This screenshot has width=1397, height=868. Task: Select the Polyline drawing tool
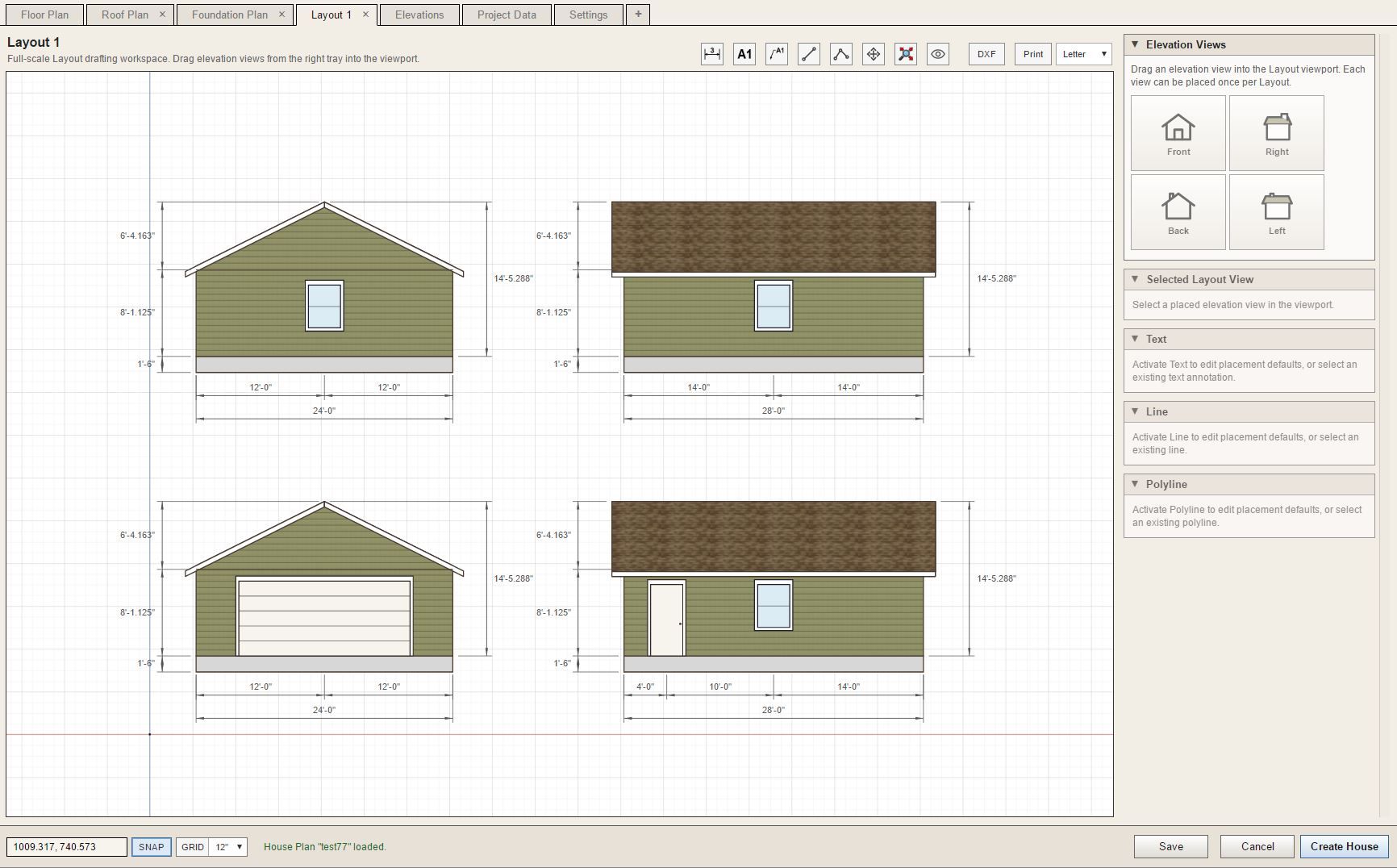point(841,54)
